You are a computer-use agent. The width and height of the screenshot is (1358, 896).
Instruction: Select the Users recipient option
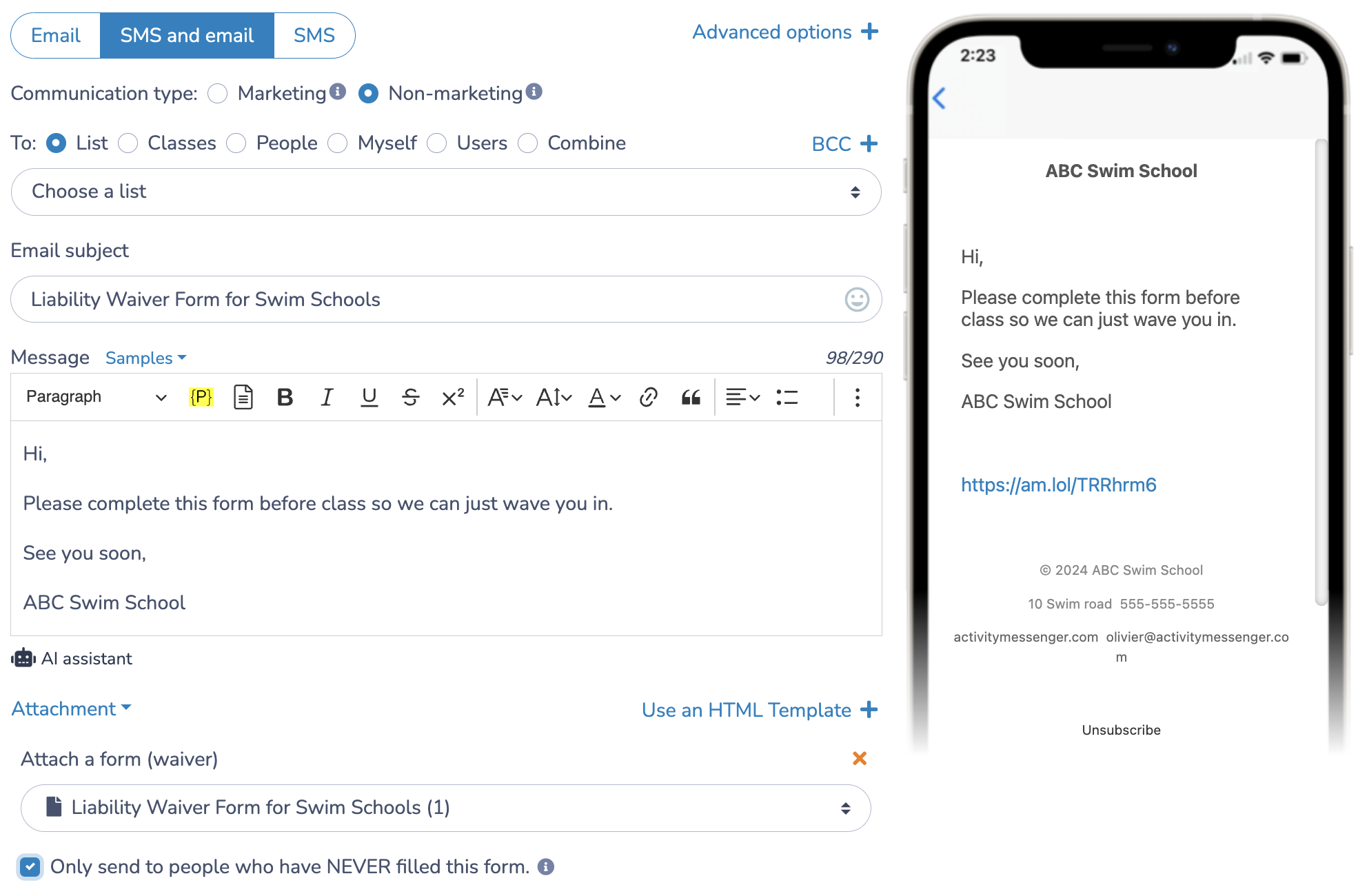437,143
